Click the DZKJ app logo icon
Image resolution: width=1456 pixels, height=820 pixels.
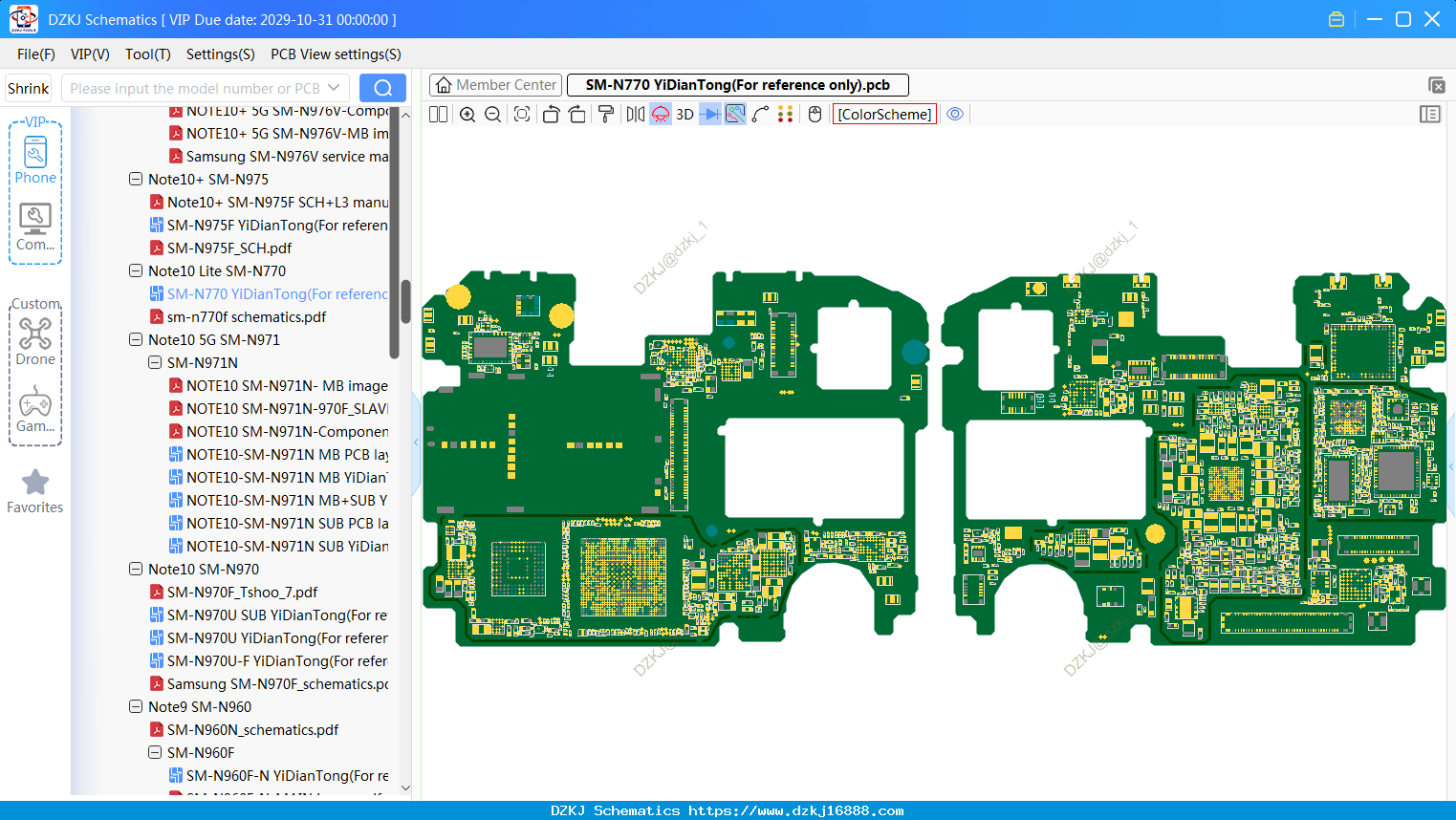point(23,18)
